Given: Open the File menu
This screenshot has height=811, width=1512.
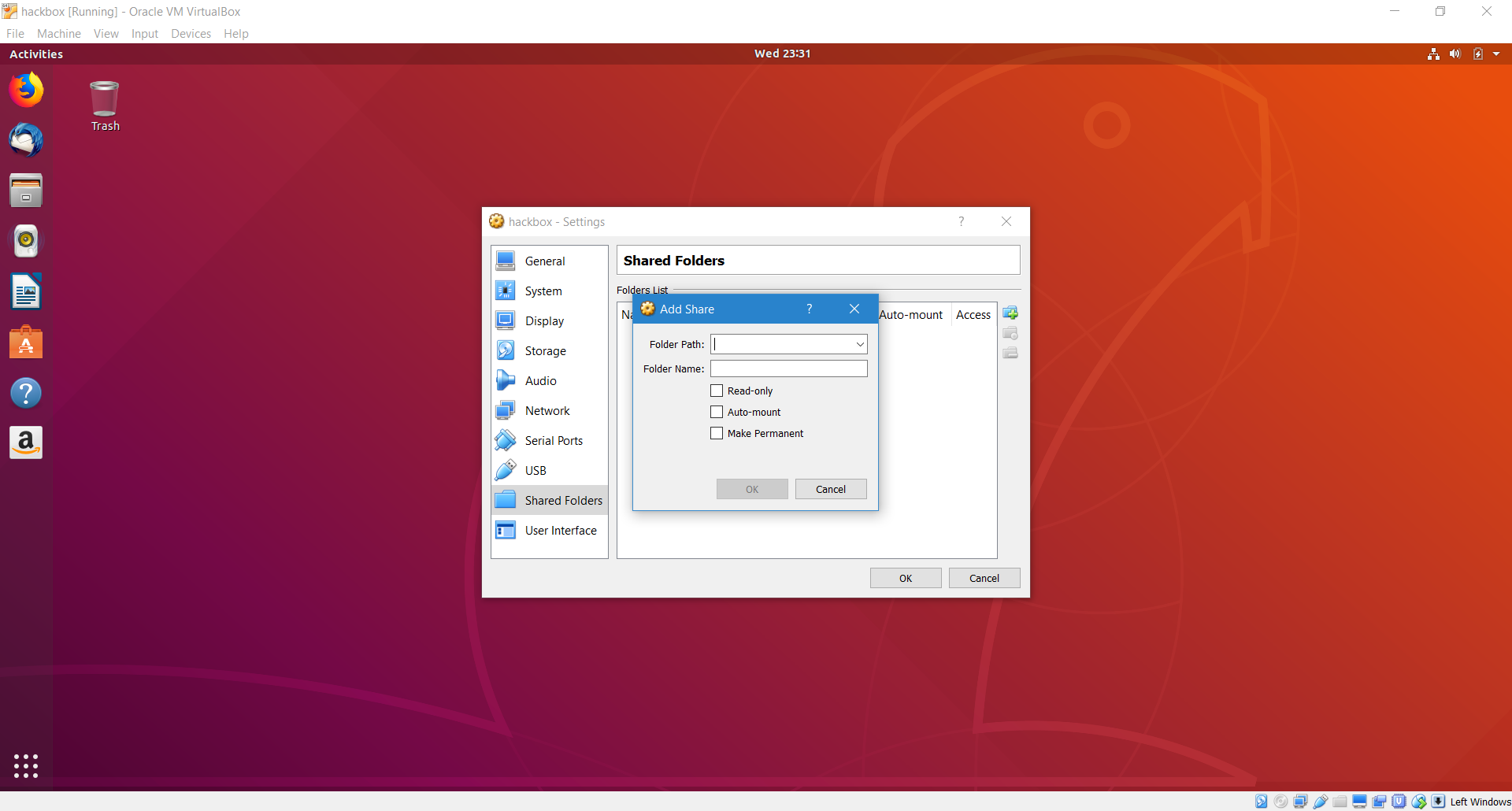Looking at the screenshot, I should tap(15, 33).
